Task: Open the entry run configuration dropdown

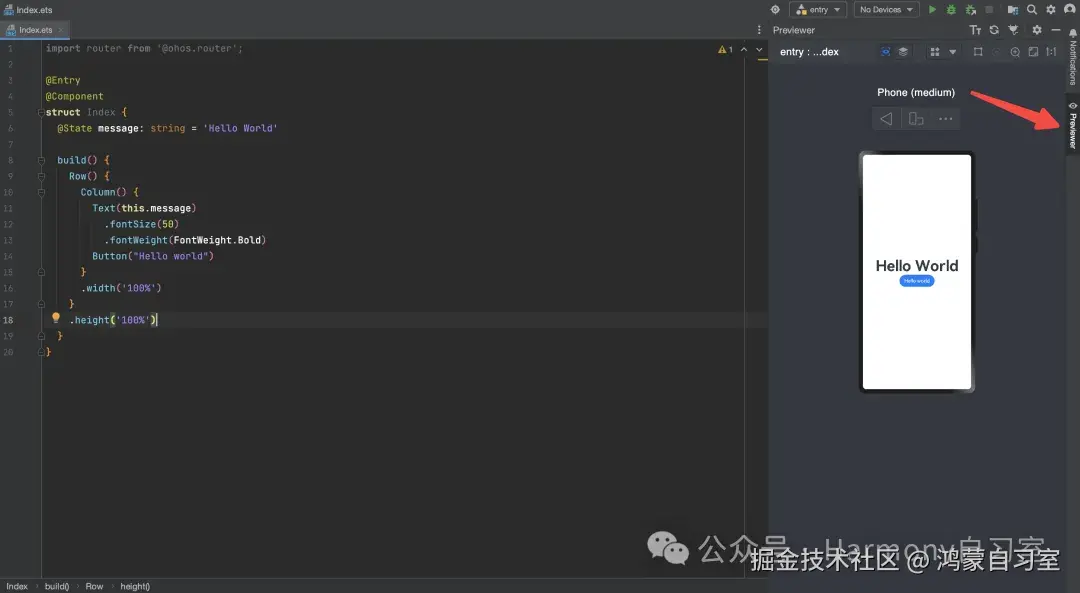Action: coord(817,9)
